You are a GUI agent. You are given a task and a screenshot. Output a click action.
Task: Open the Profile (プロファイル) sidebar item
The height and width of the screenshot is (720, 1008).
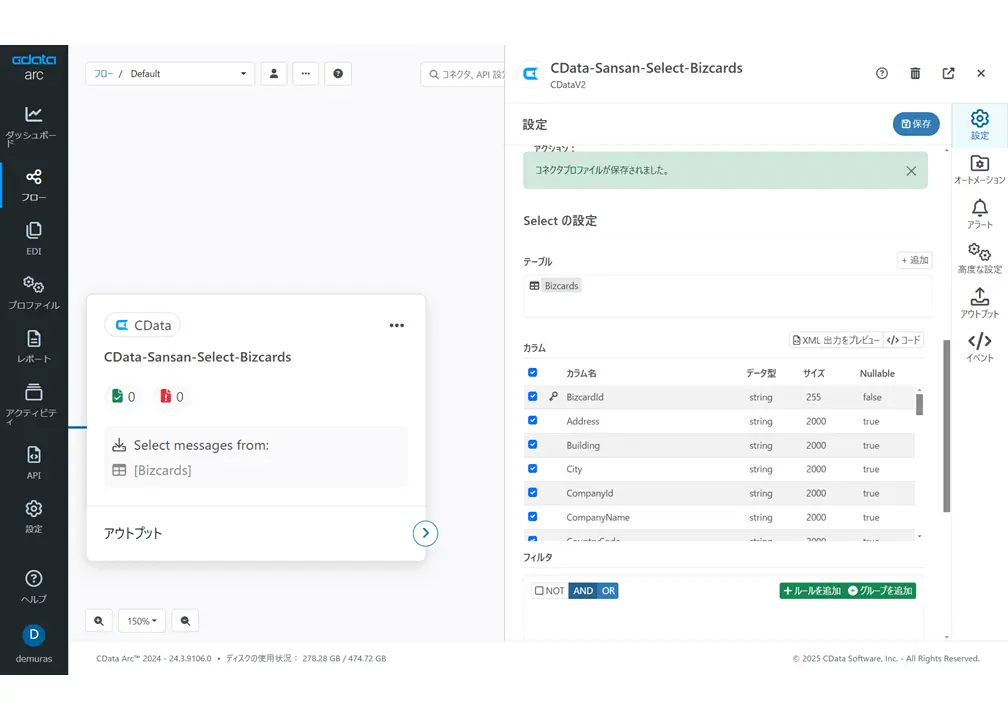[x=33, y=292]
